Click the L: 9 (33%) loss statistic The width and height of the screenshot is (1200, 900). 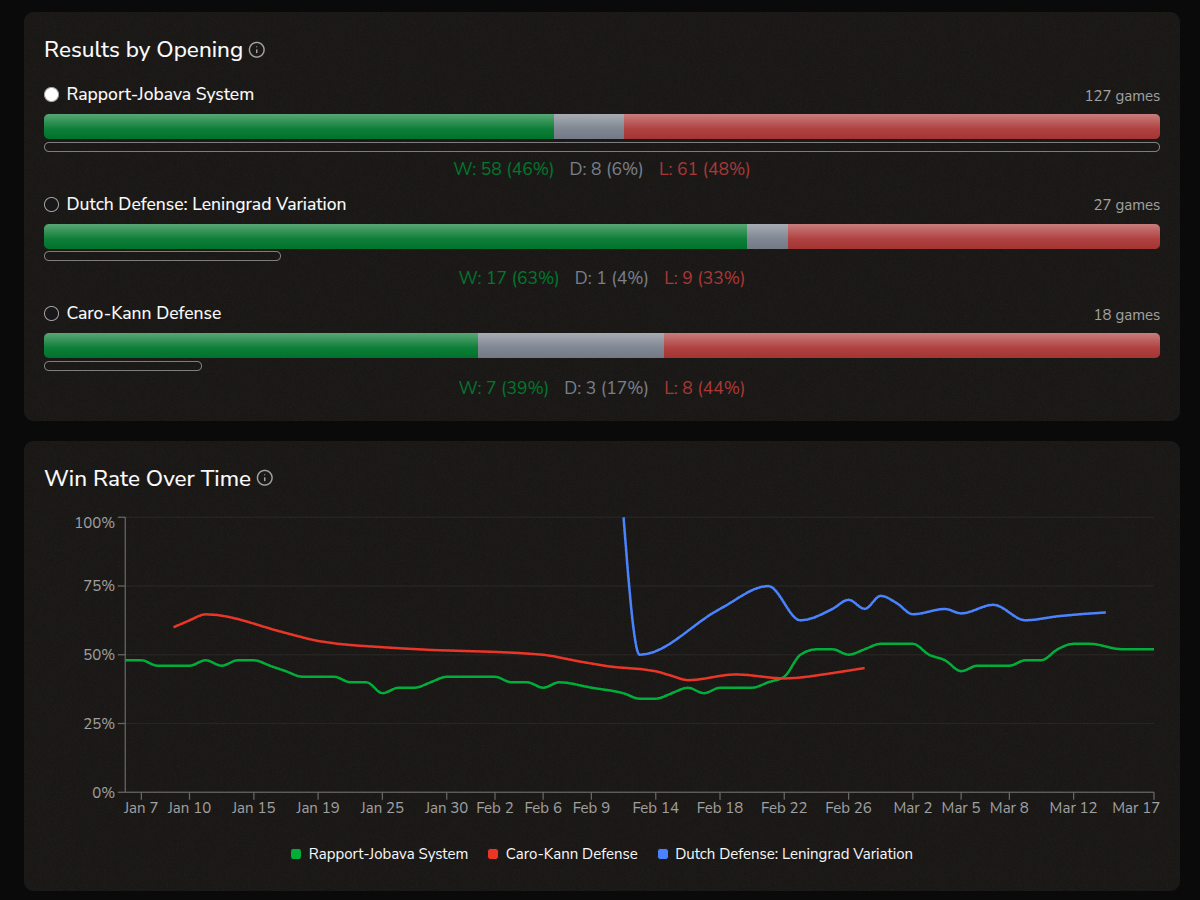click(704, 278)
